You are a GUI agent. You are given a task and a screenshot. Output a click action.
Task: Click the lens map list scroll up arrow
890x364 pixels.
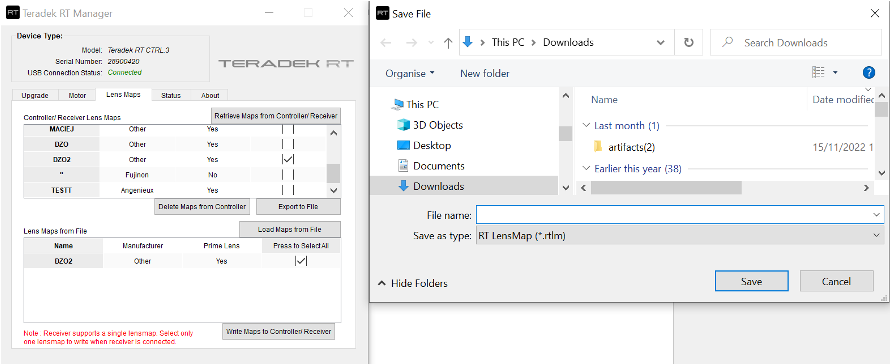pyautogui.click(x=334, y=133)
